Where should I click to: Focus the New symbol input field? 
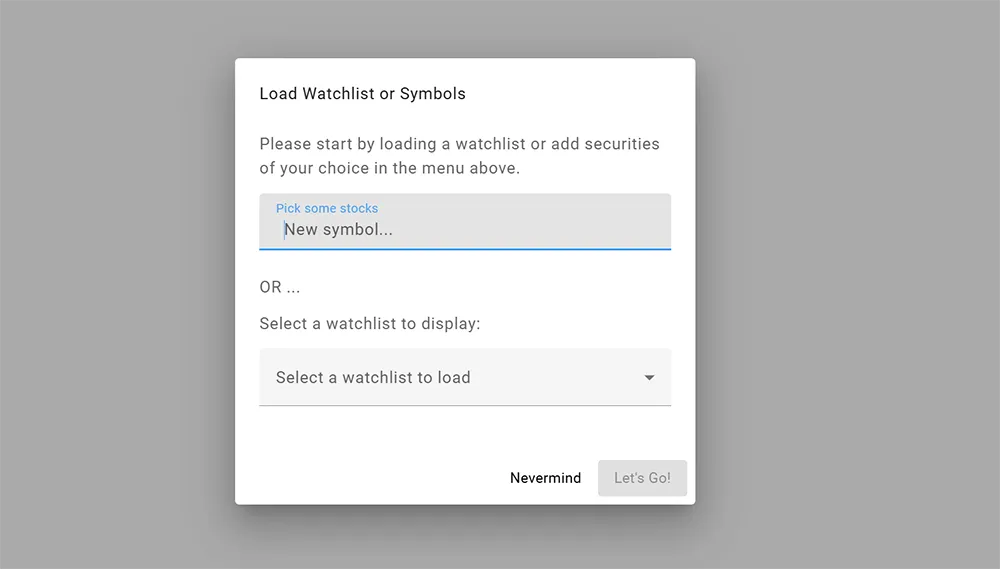465,221
